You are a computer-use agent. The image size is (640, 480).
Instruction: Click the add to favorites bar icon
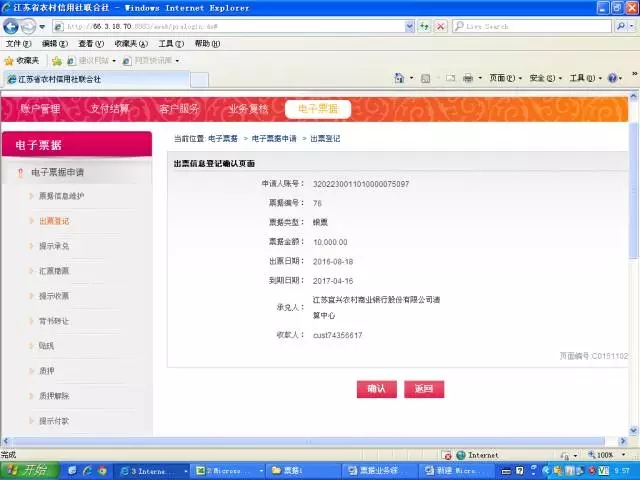pos(57,61)
